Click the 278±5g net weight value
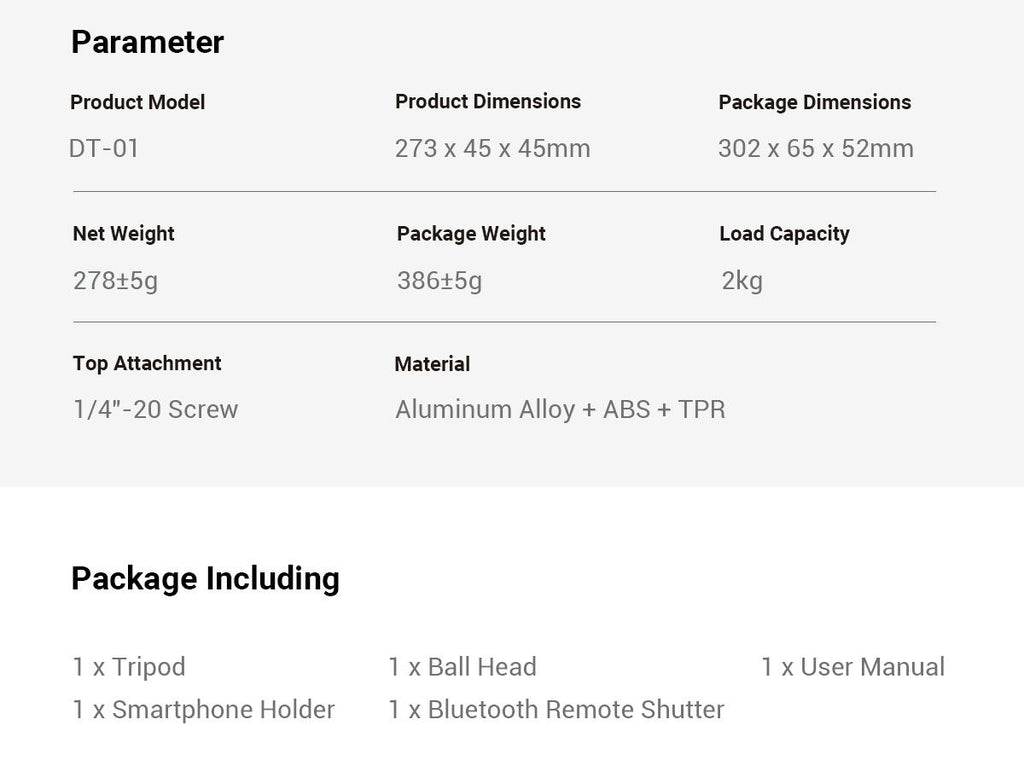The width and height of the screenshot is (1024, 766). 116,281
